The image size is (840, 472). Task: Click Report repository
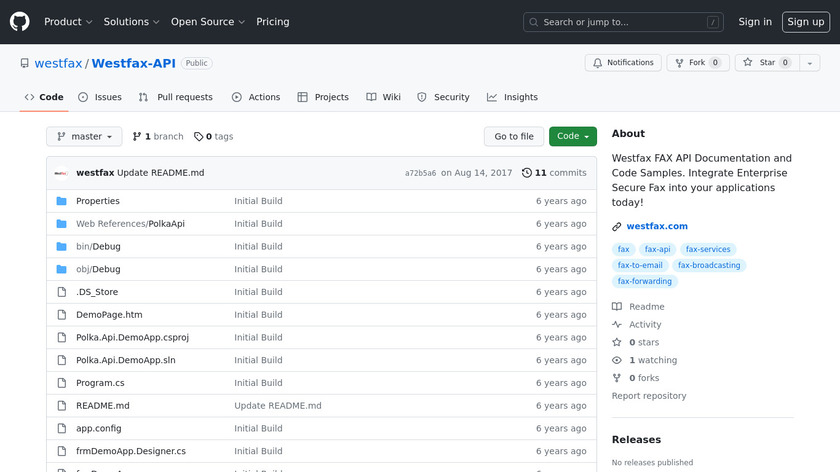649,396
